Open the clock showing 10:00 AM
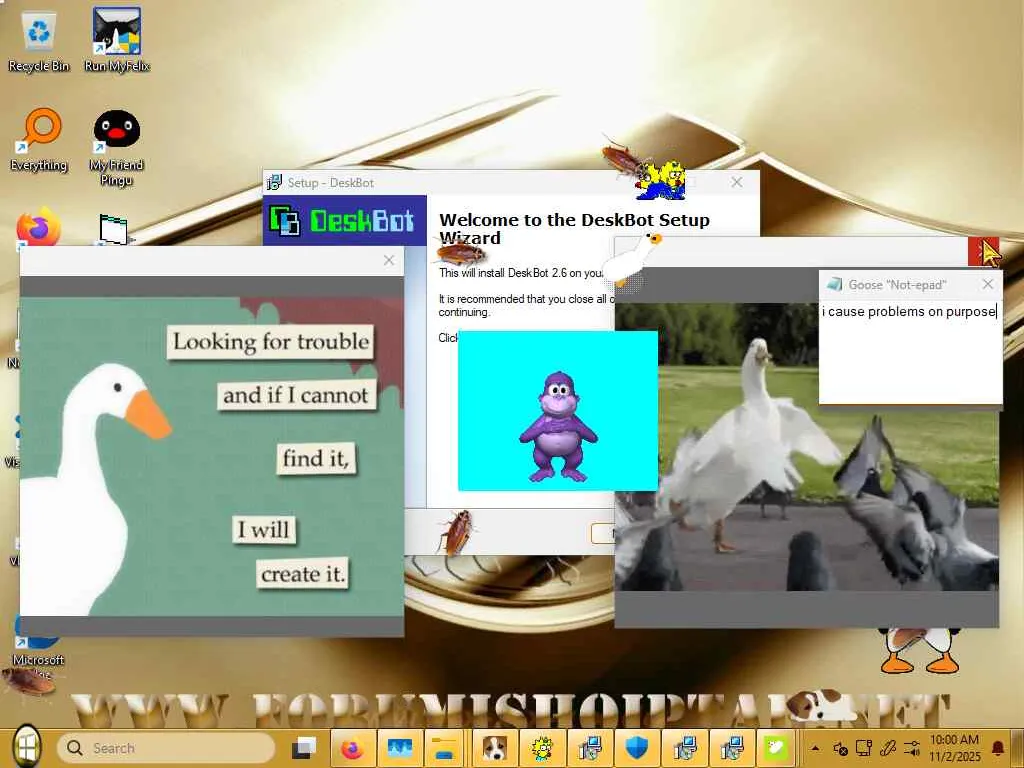Viewport: 1024px width, 768px height. tap(954, 748)
